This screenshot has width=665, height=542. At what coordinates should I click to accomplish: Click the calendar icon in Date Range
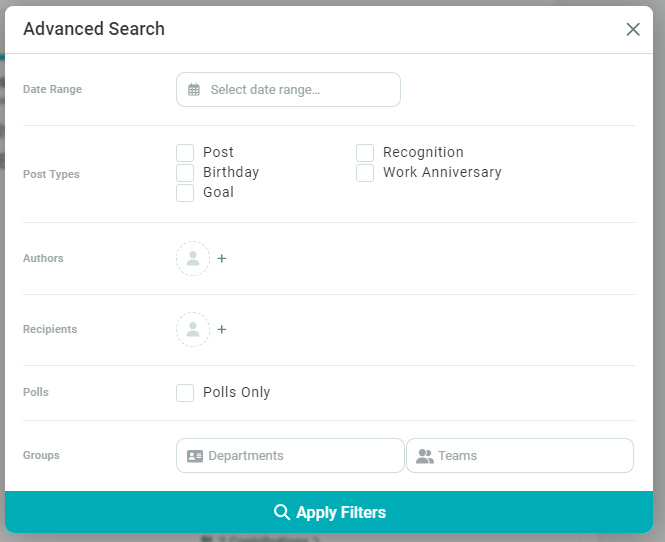click(x=194, y=90)
